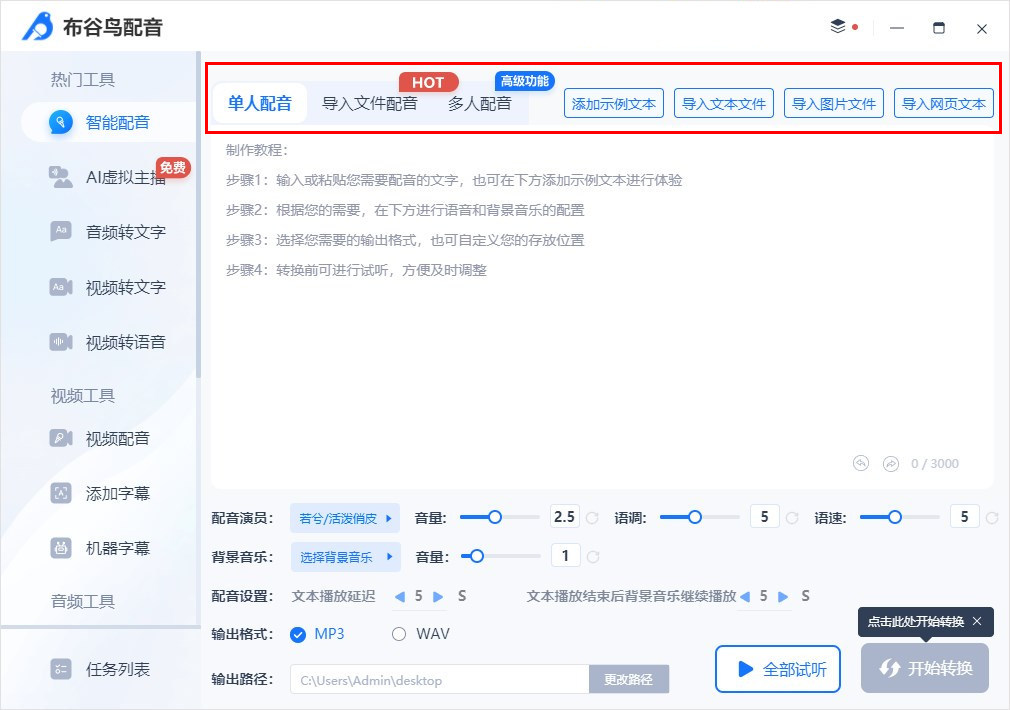Adjust 配音演员 音量 slider handle

[495, 517]
